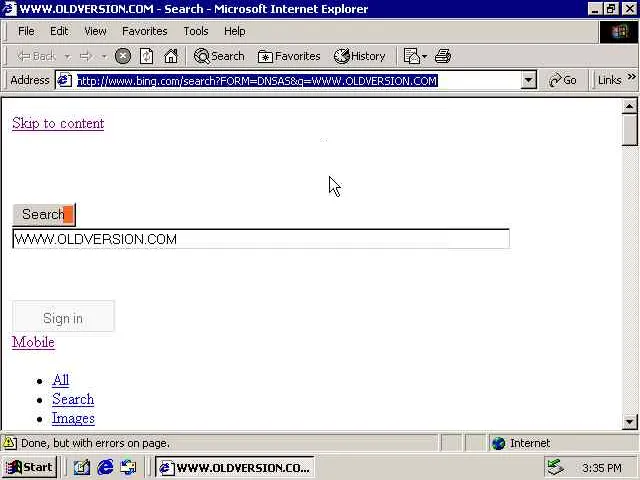Open the View menu
640x480 pixels.
click(x=95, y=31)
